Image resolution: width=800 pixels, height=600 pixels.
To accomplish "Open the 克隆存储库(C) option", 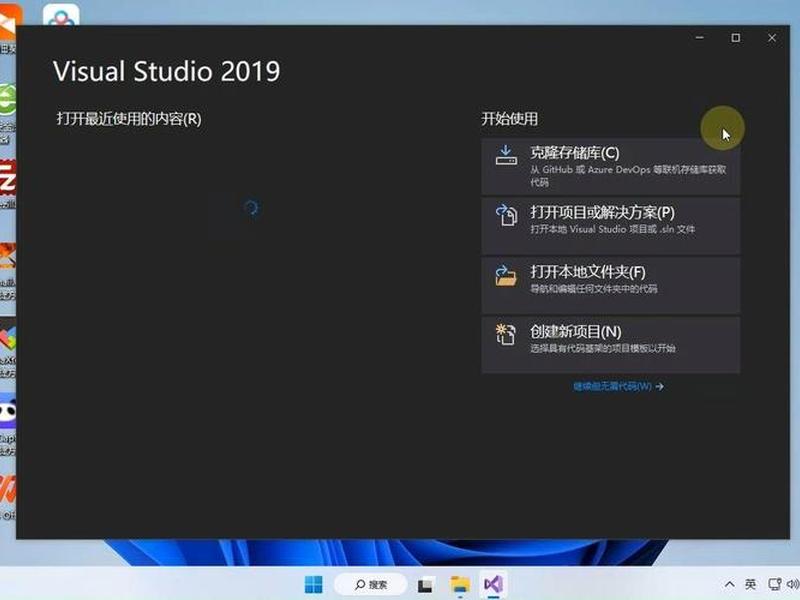I will tap(611, 166).
